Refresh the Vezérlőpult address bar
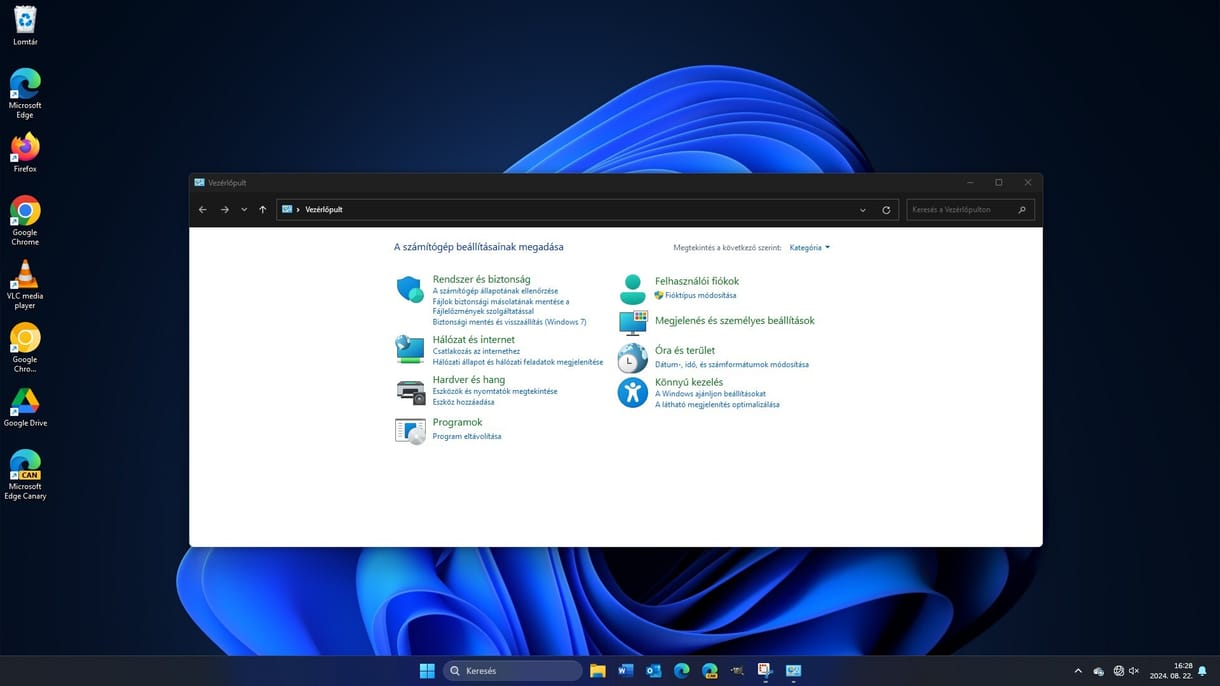 (886, 210)
